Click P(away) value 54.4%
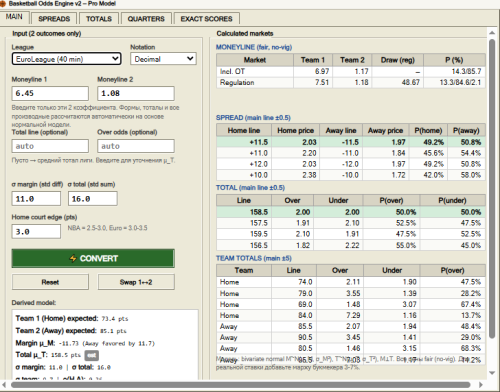 pyautogui.click(x=471, y=153)
